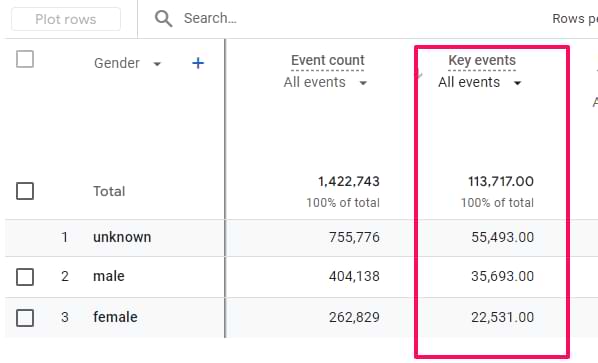Select the male row checkbox
This screenshot has height=363, width=598.
[x=25, y=276]
